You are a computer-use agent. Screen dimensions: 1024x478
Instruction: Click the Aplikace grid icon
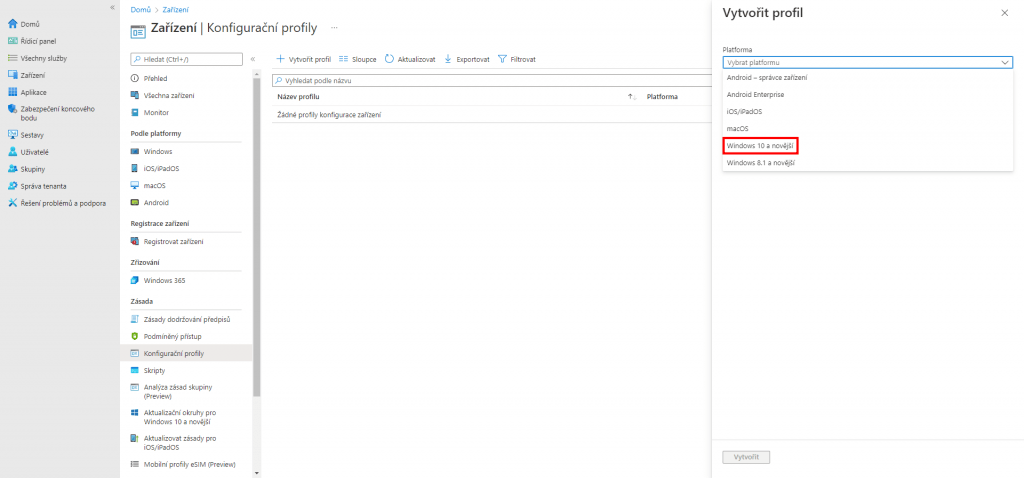(13, 92)
